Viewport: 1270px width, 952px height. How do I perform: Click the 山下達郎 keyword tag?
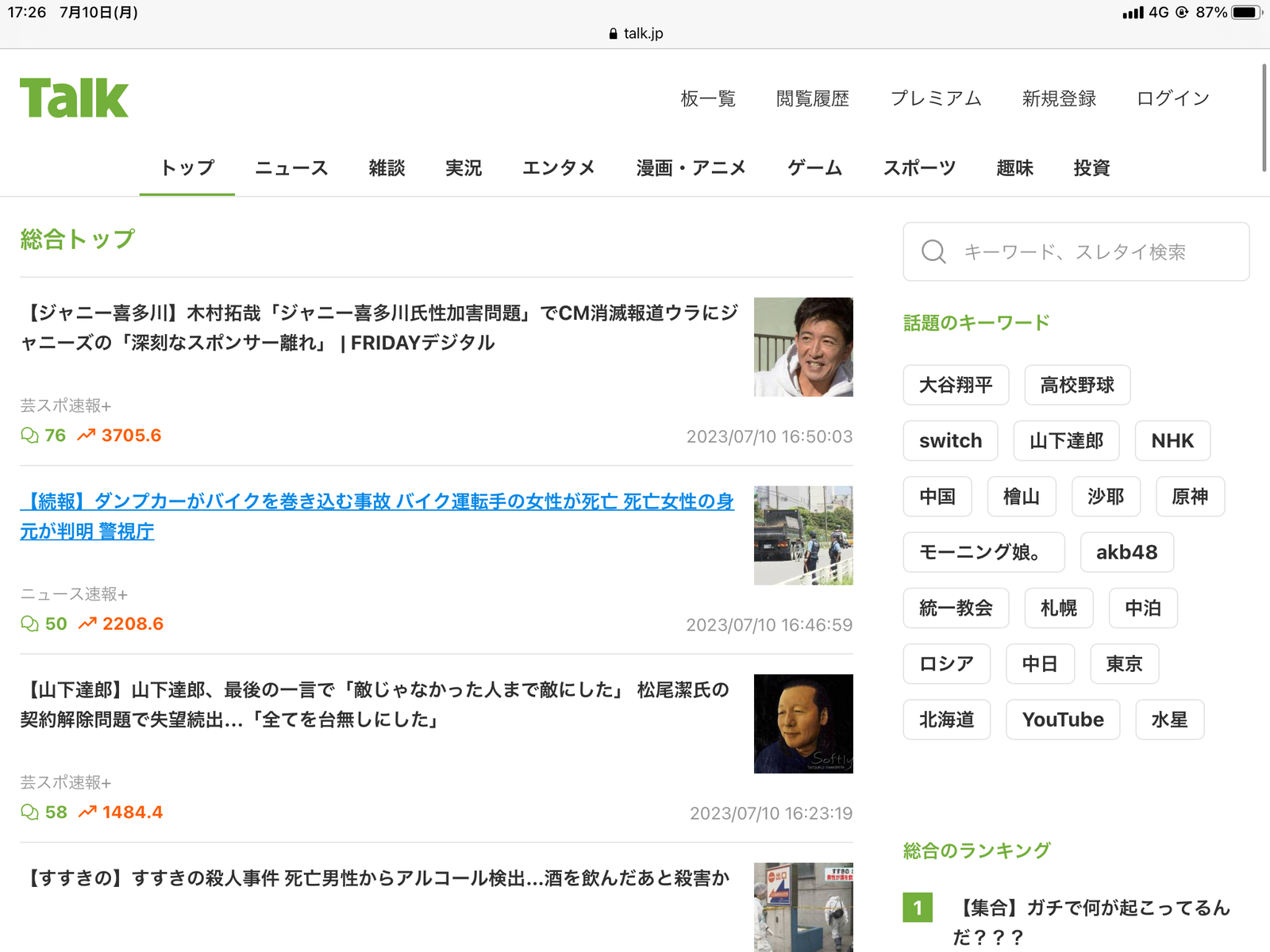(x=1067, y=440)
